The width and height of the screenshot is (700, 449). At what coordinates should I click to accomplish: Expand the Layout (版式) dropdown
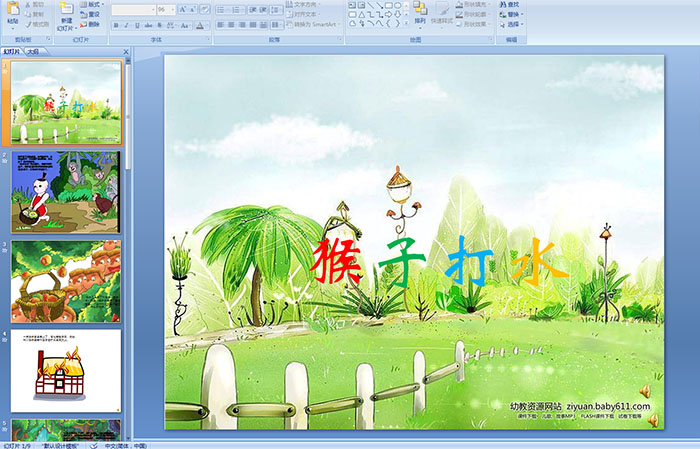(x=91, y=4)
